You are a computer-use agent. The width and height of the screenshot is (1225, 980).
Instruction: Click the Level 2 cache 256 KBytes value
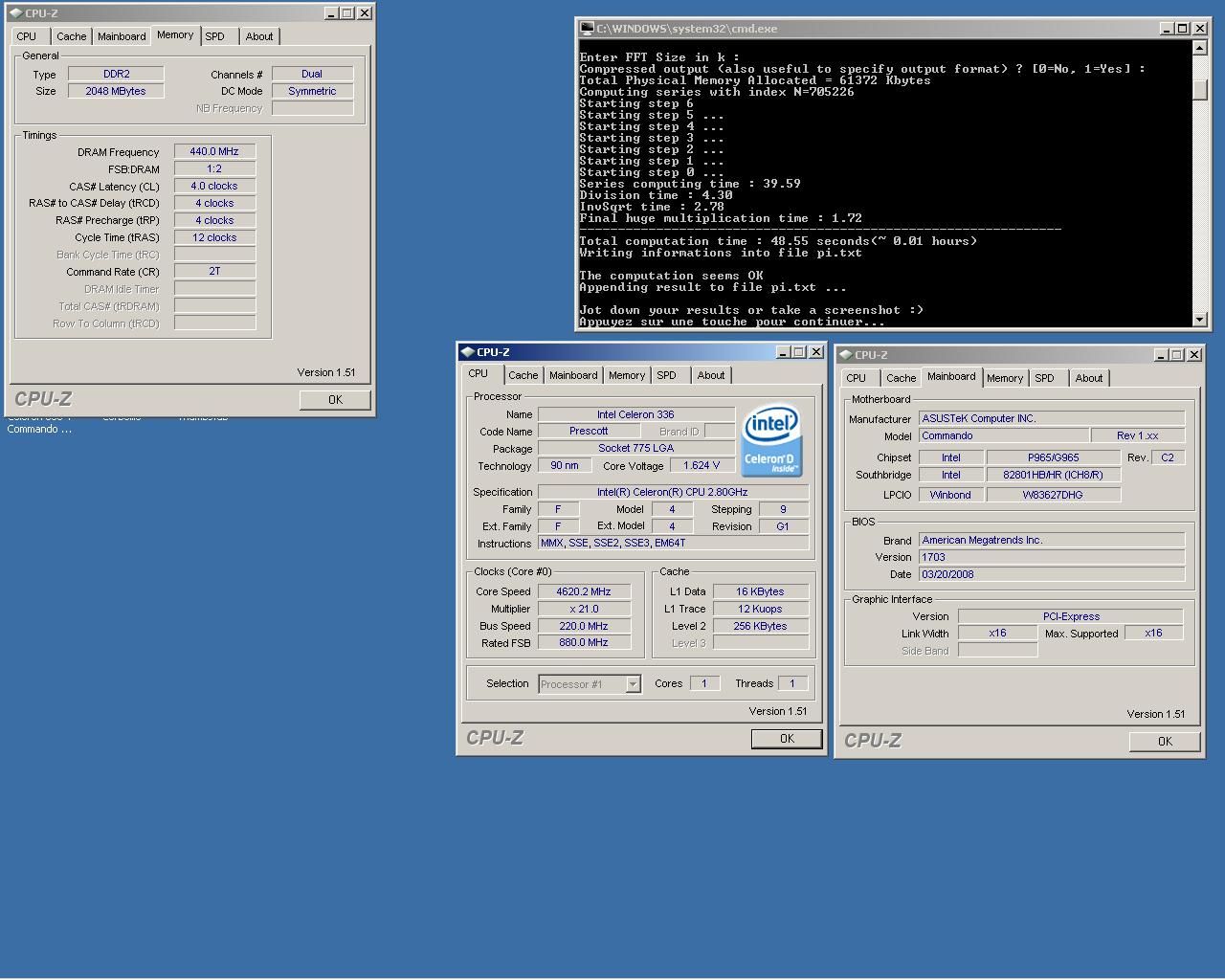(760, 626)
